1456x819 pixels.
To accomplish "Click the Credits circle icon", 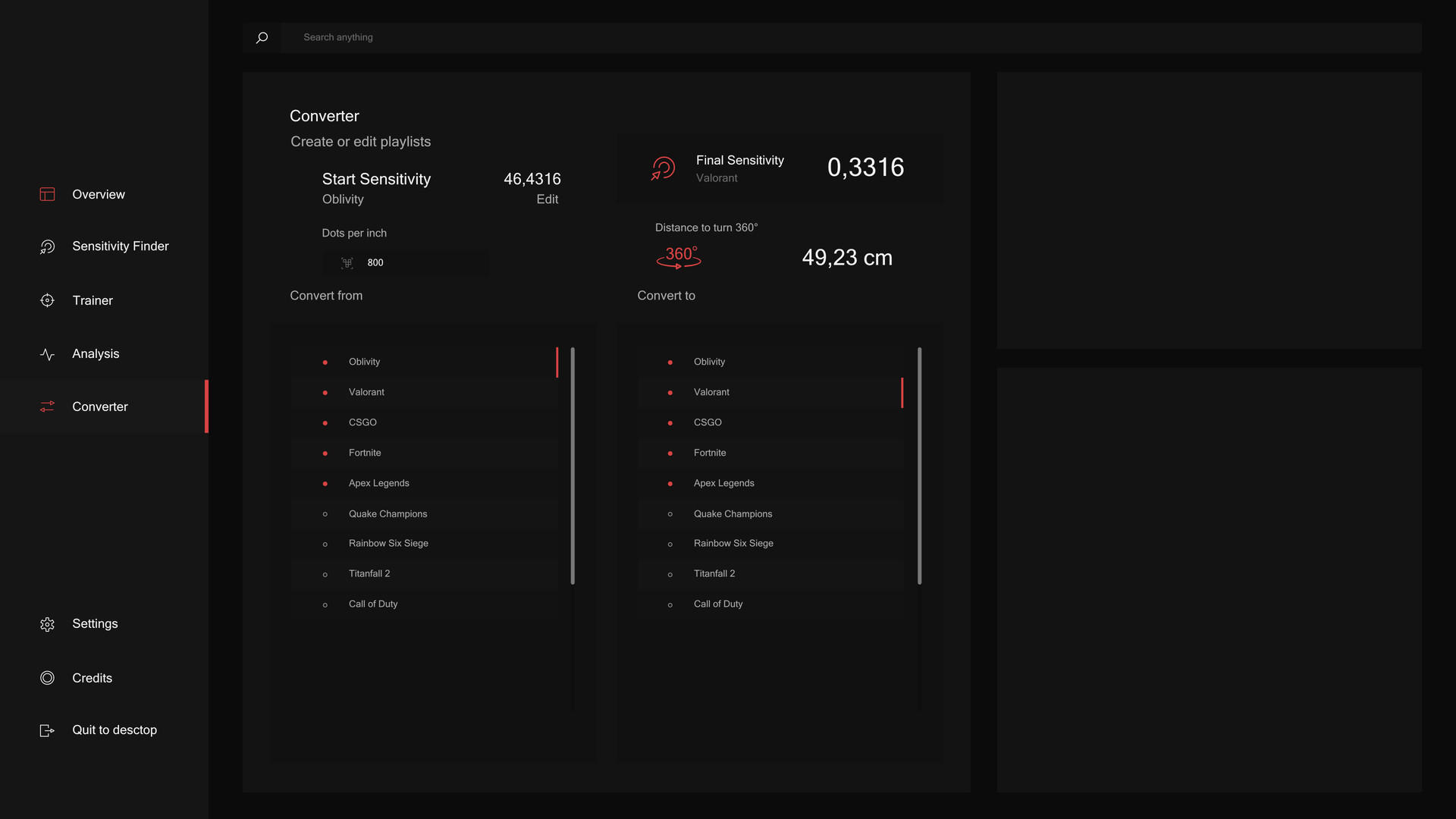I will click(47, 678).
